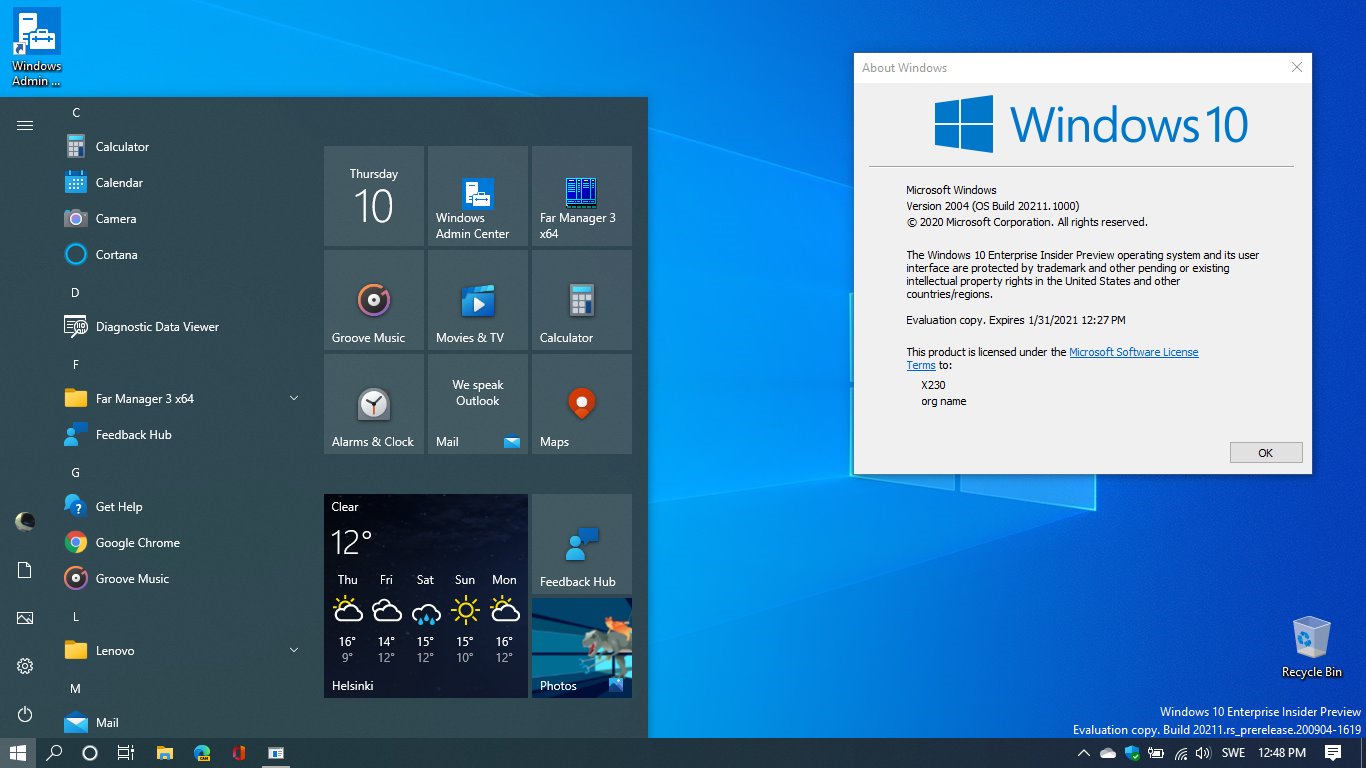Expand the Far Manager 3 x64 folder
The height and width of the screenshot is (768, 1366).
[x=293, y=398]
